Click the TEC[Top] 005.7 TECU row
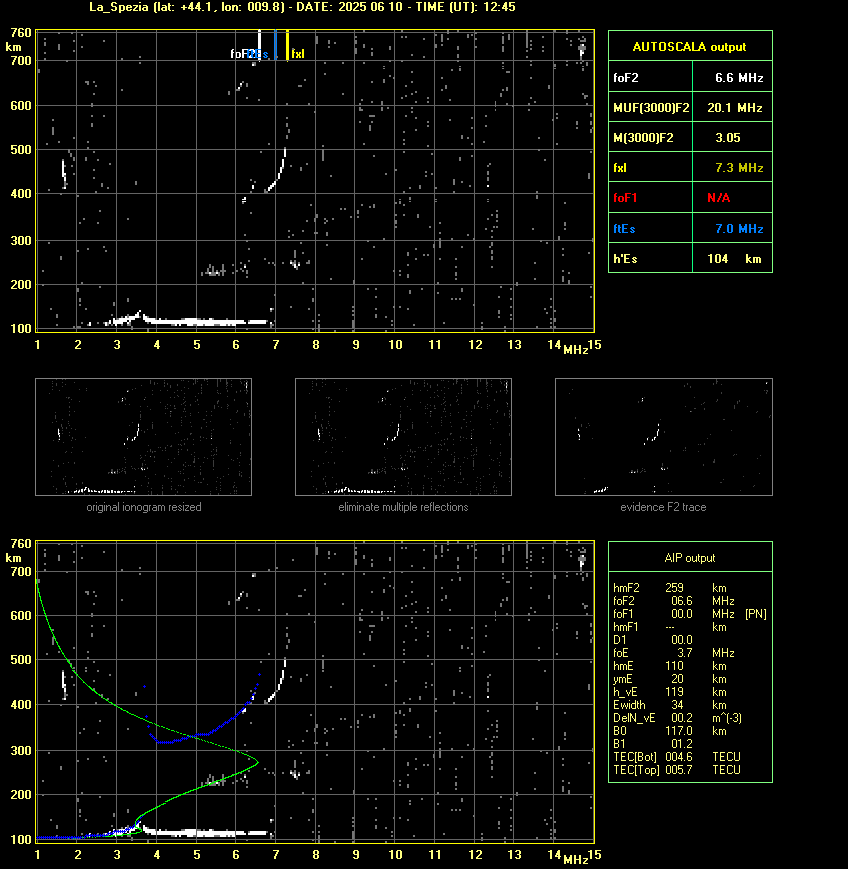This screenshot has width=848, height=869. click(677, 770)
